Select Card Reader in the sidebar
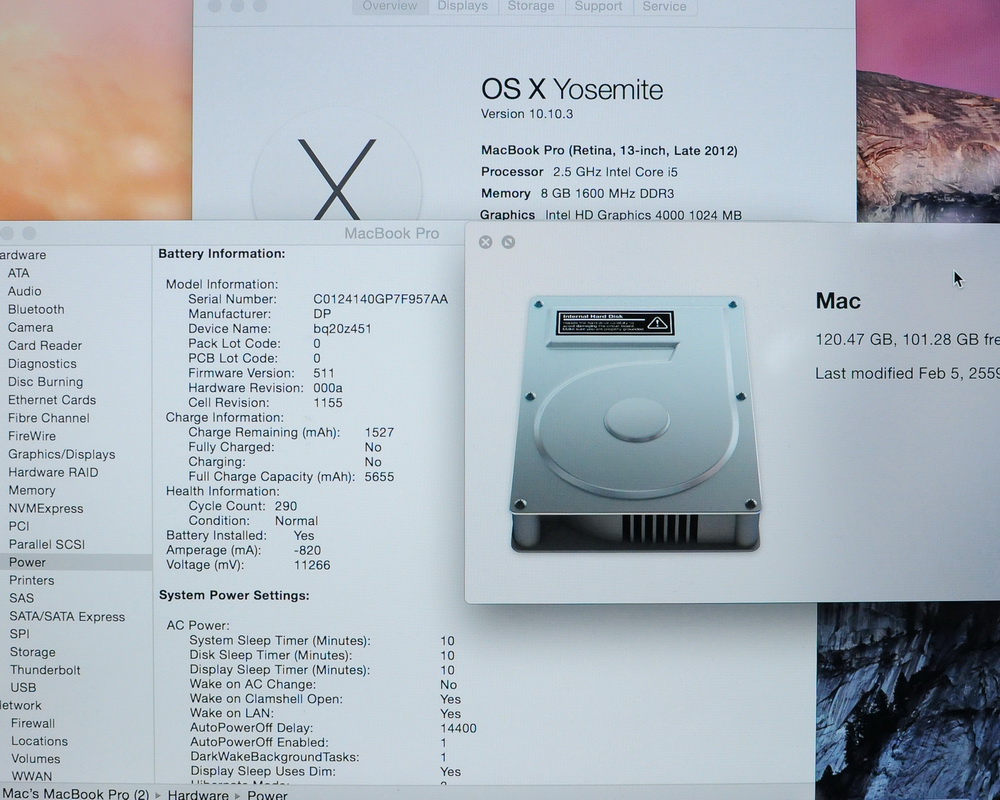Screen dimensions: 1000x800 click(x=45, y=346)
